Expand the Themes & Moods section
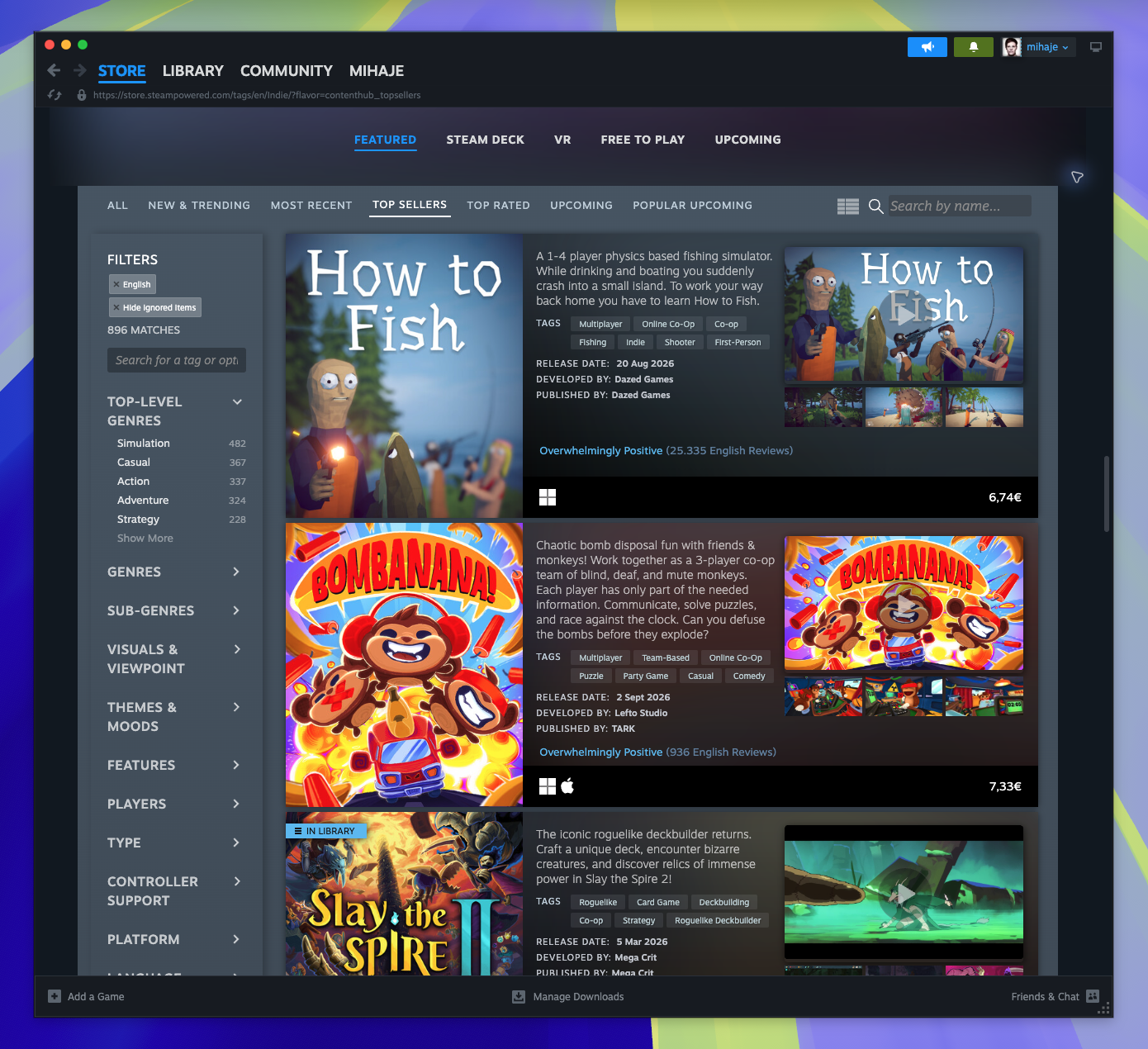The image size is (1148, 1049). click(x=236, y=707)
